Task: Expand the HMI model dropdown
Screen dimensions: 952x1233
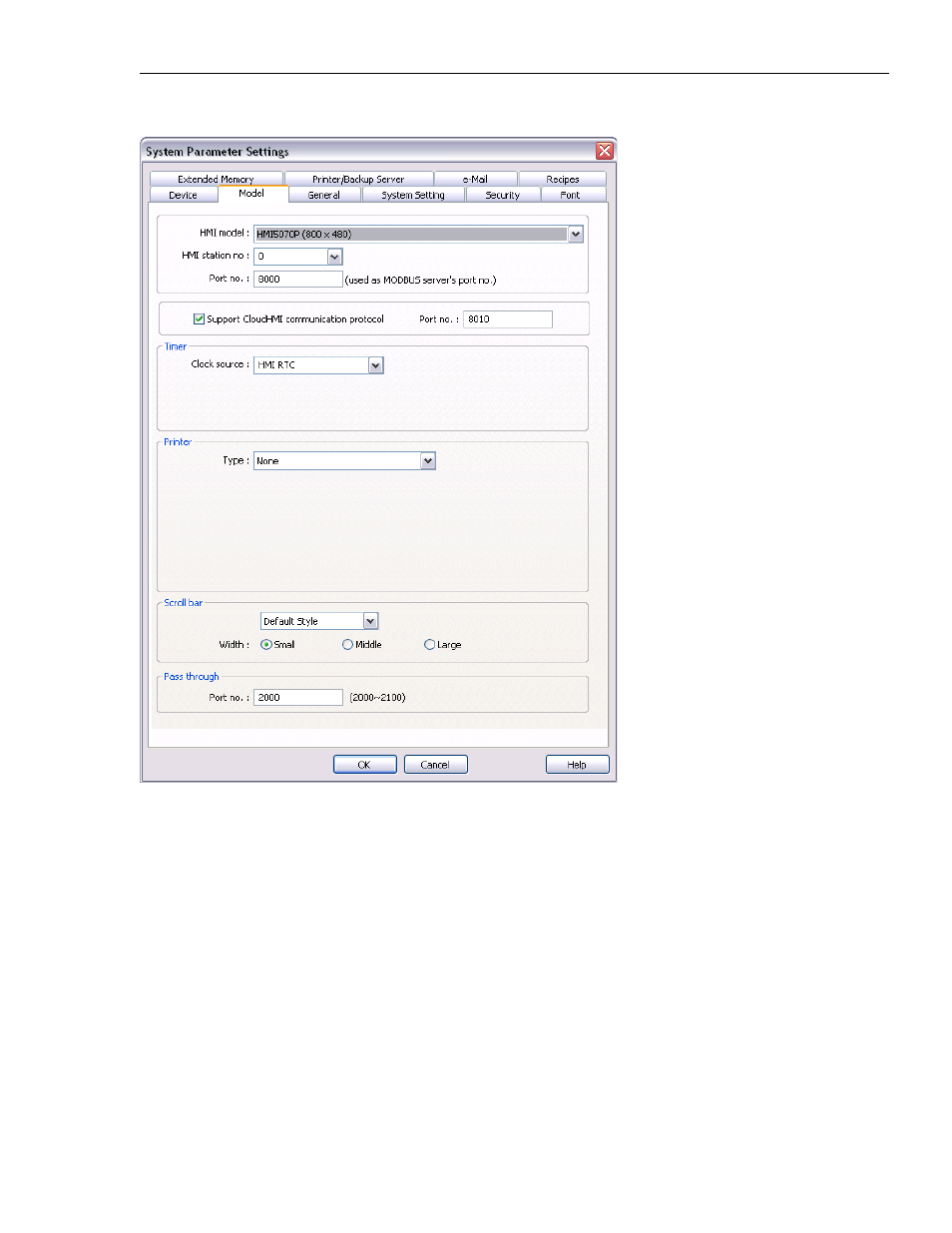Action: 576,234
